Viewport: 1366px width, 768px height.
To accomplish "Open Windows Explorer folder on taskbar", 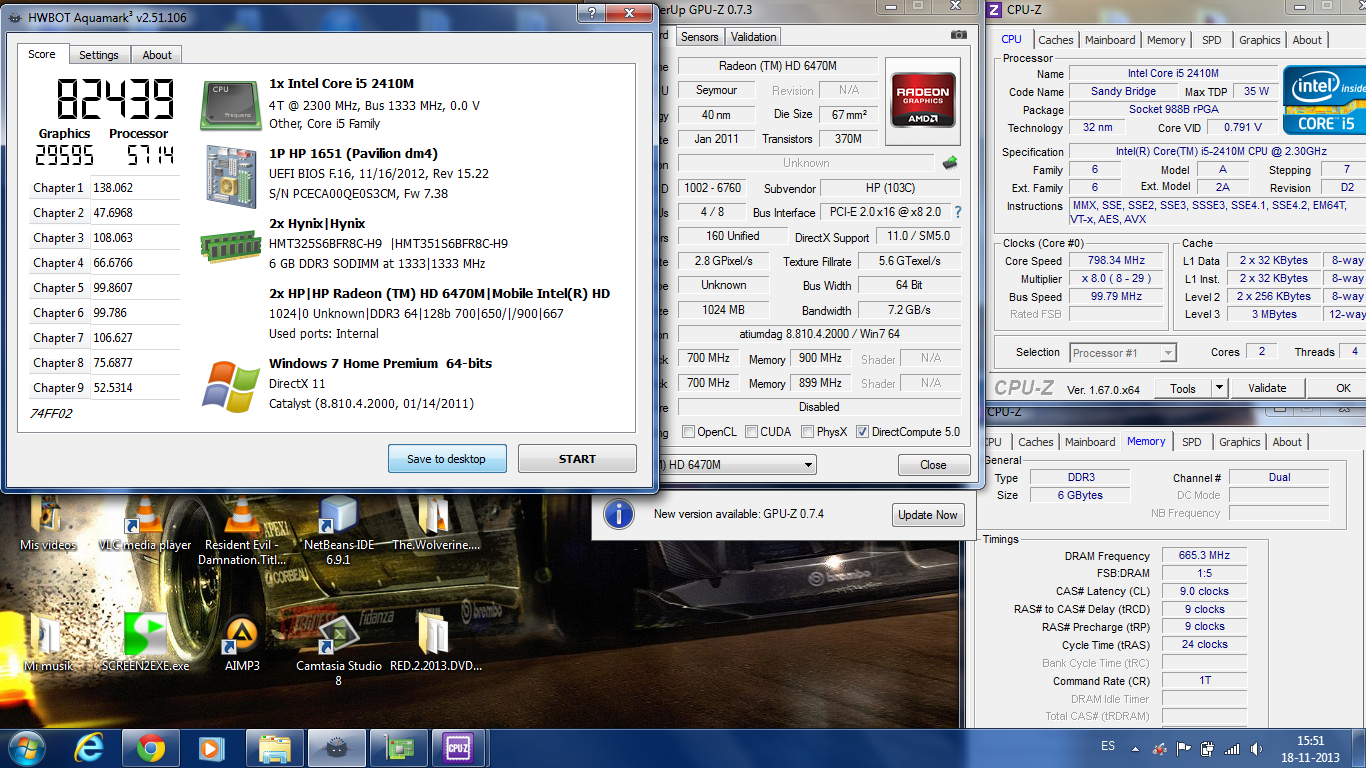I will click(274, 747).
